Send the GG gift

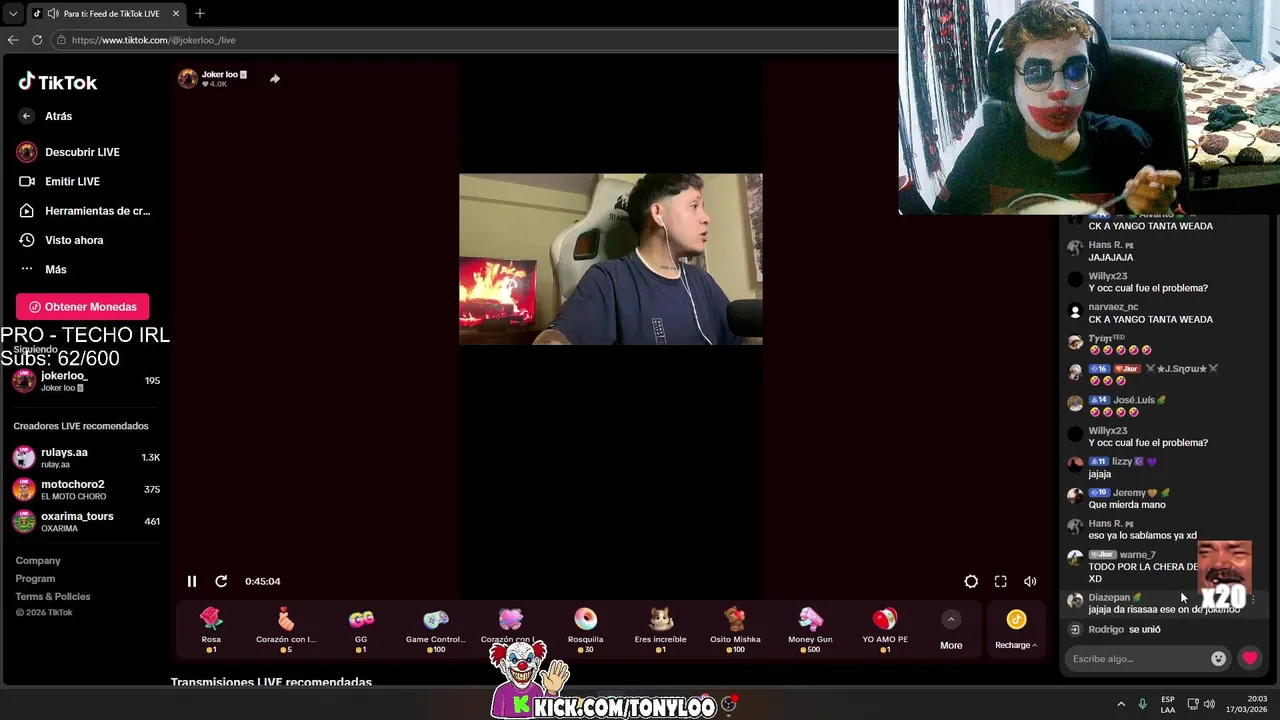361,630
